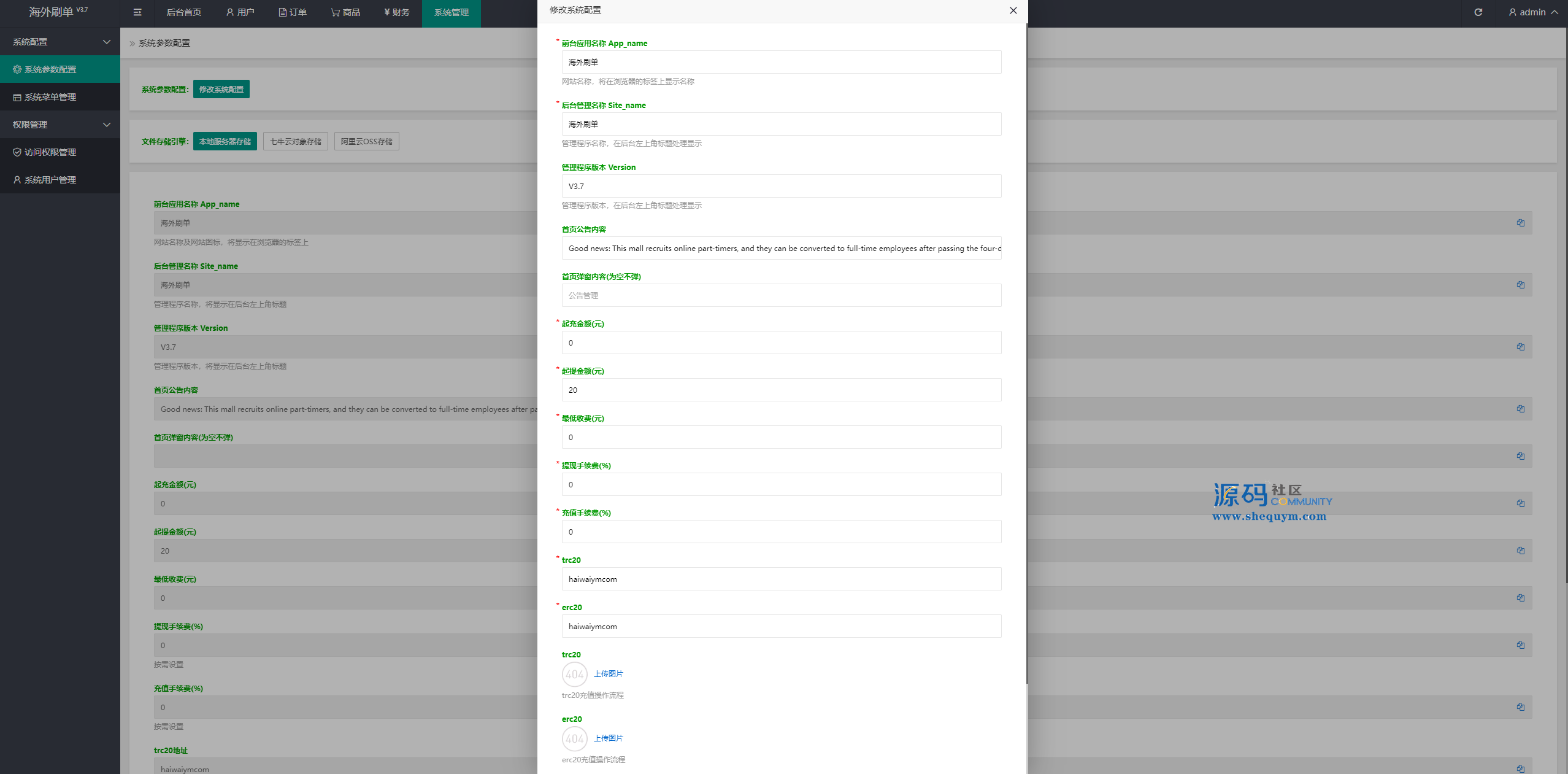1568x774 pixels.
Task: Close the 修改系统配置 dialog
Action: [1013, 10]
